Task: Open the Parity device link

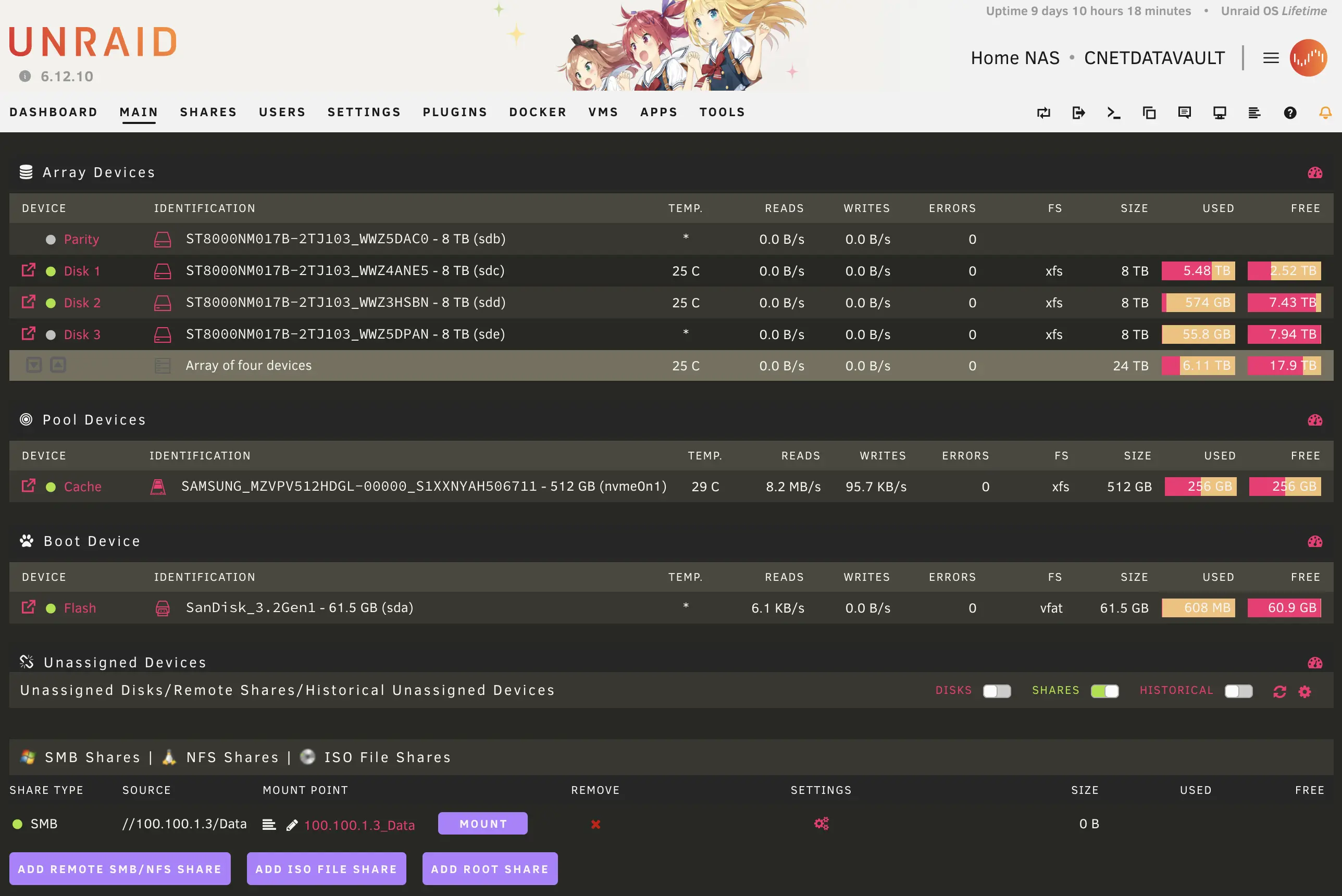Action: coord(82,240)
